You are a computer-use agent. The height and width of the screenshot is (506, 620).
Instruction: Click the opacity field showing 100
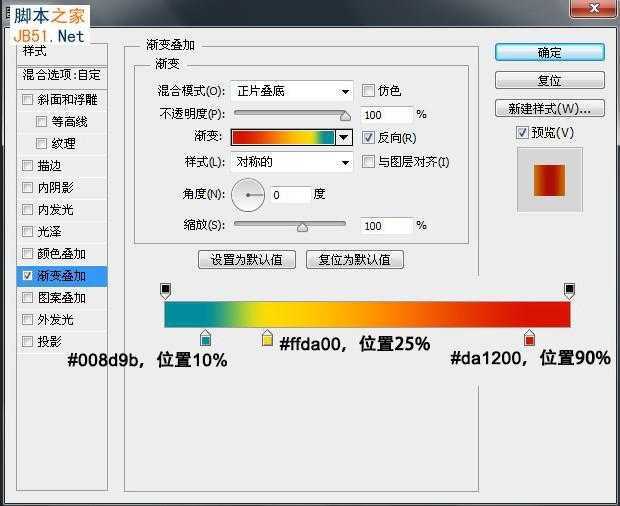[x=386, y=115]
